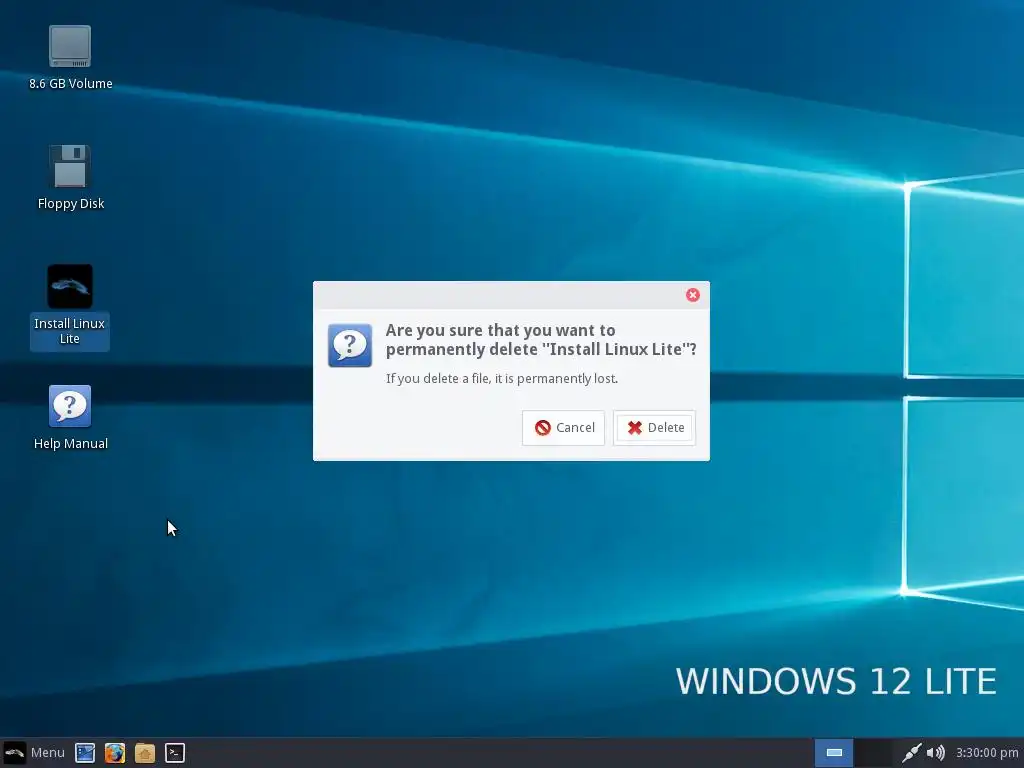Open the network connection tray icon

(912, 753)
